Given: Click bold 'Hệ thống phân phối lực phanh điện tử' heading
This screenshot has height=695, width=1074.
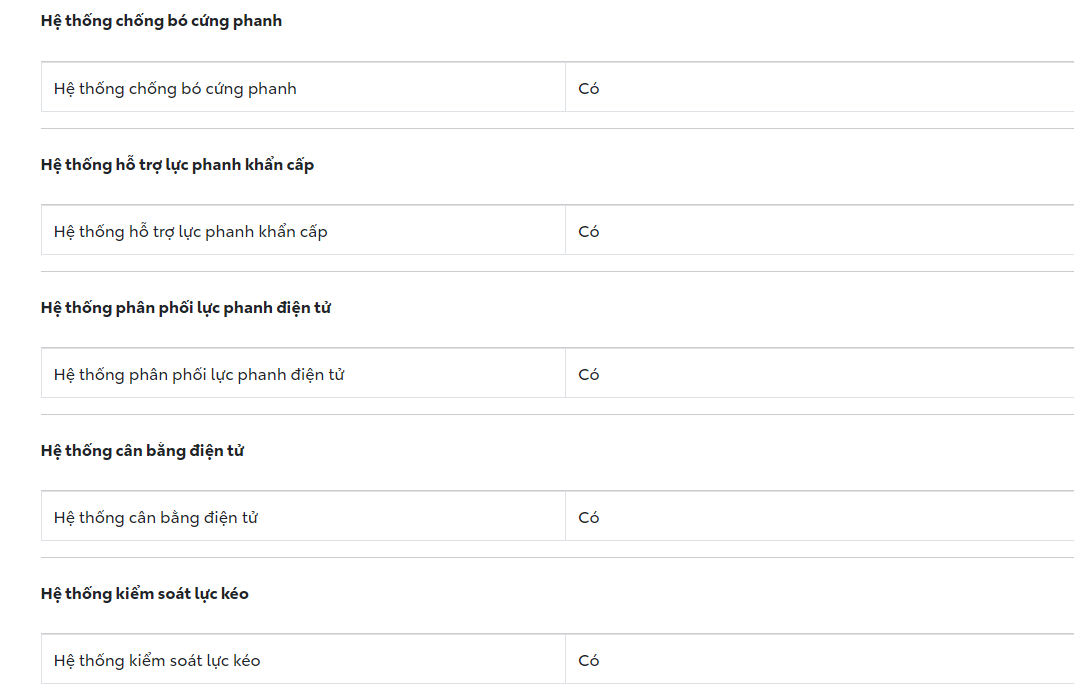Looking at the screenshot, I should (x=186, y=308).
